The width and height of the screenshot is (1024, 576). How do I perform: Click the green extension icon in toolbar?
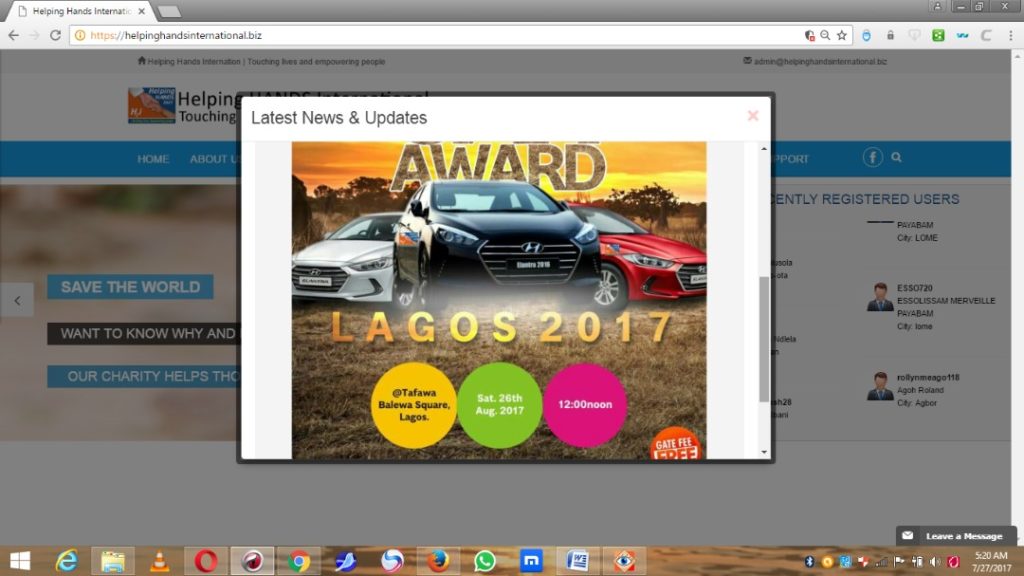click(x=938, y=35)
